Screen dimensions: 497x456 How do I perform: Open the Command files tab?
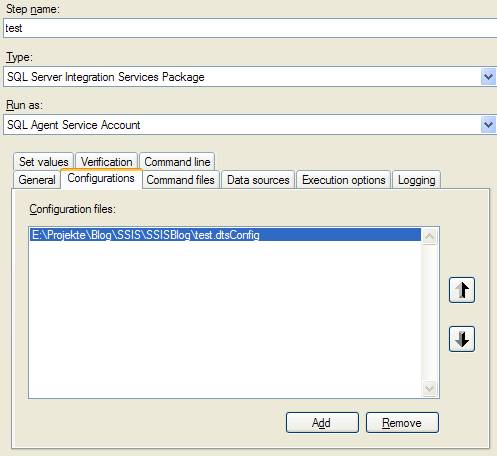coord(180,180)
